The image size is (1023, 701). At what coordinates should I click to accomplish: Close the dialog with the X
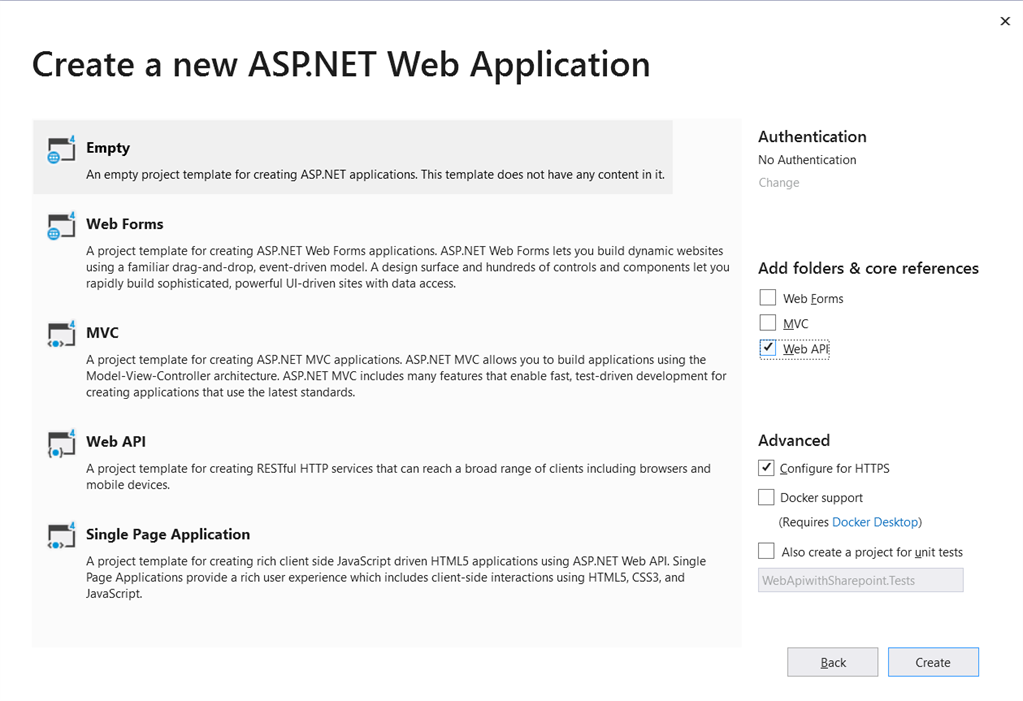click(1005, 21)
